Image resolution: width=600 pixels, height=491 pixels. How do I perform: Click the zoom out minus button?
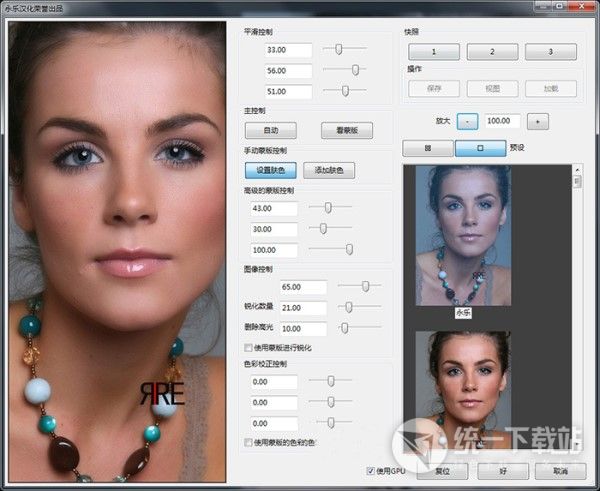tap(468, 120)
